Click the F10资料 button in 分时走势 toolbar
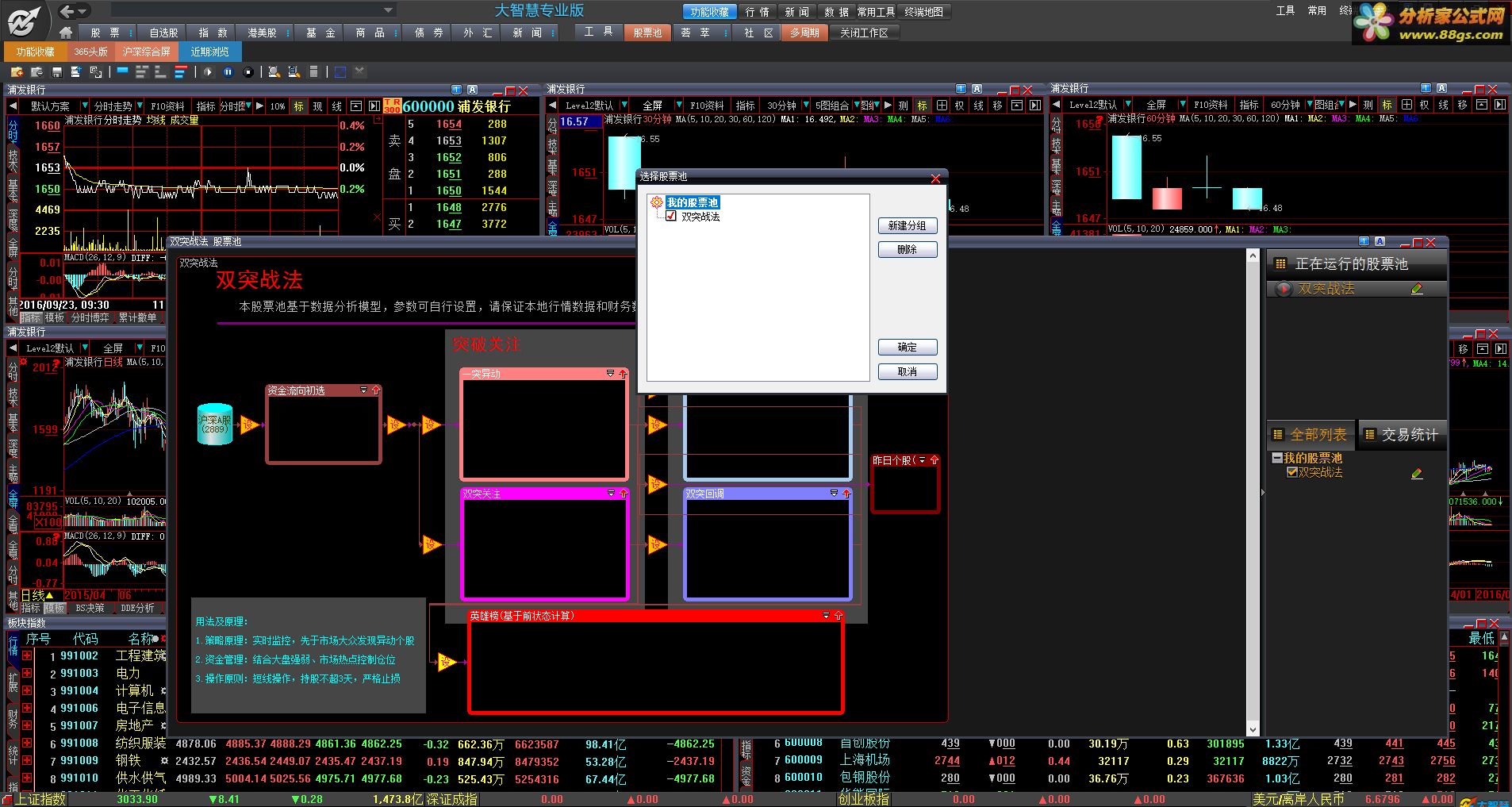The height and width of the screenshot is (807, 1512). 167,106
